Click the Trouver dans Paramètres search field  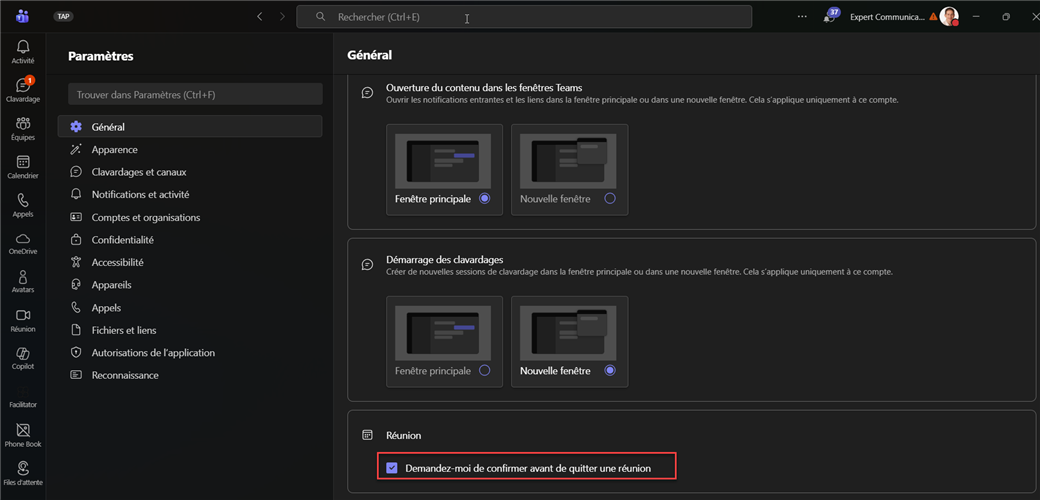tap(195, 95)
